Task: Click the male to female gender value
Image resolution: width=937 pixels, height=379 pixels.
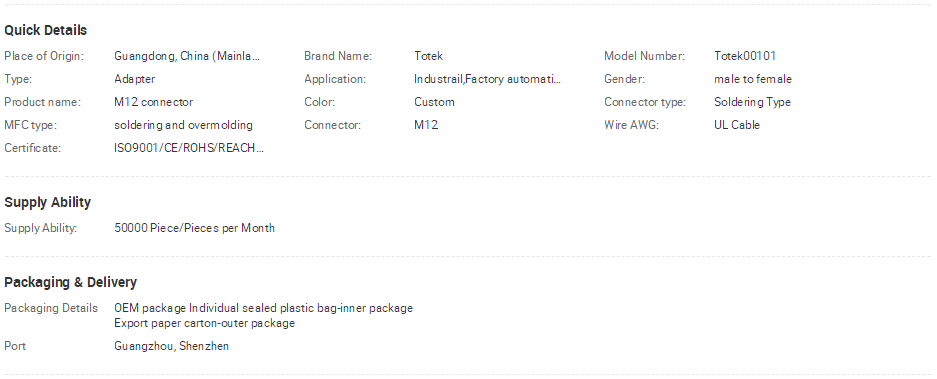Action: click(x=753, y=79)
